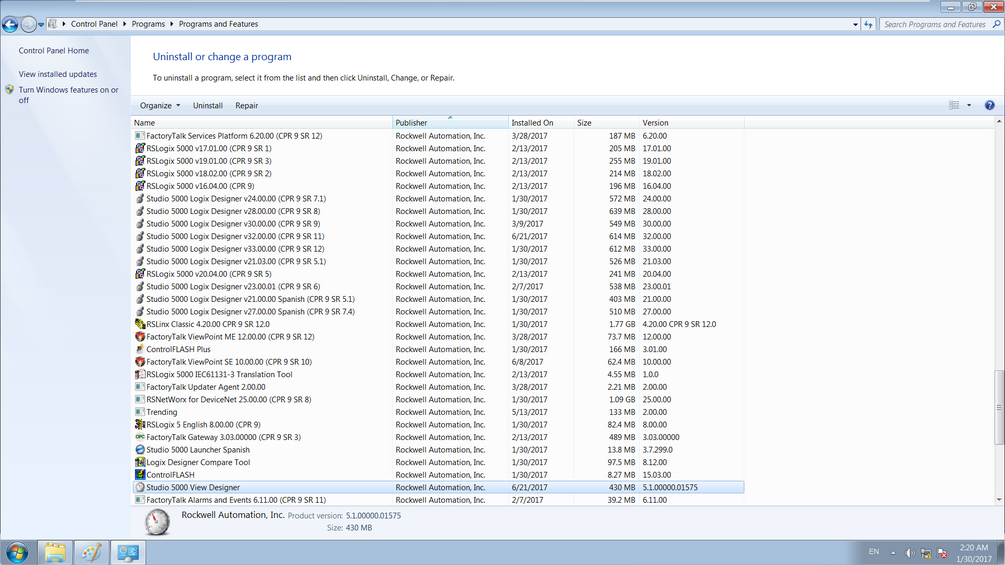1005x565 pixels.
Task: Show hidden tray icons arrow
Action: 893,552
